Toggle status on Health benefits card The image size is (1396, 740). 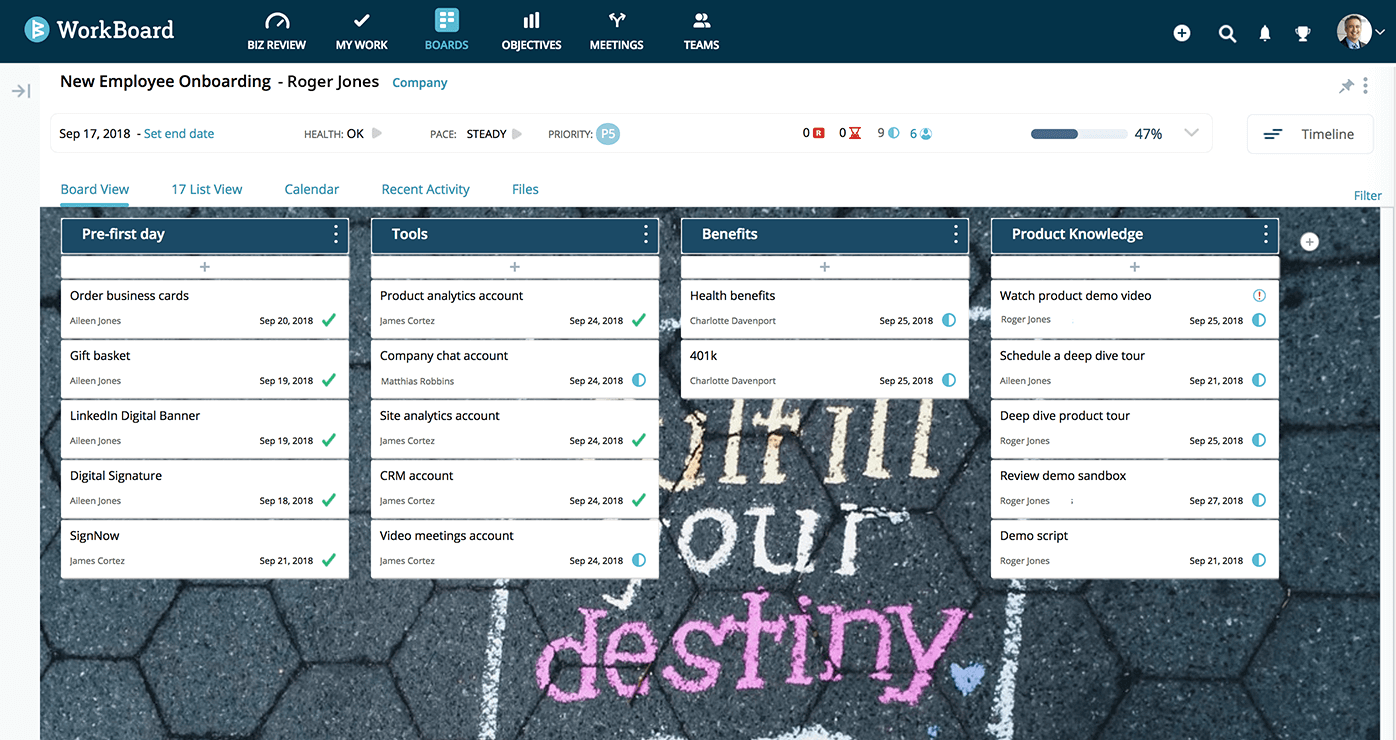click(949, 320)
